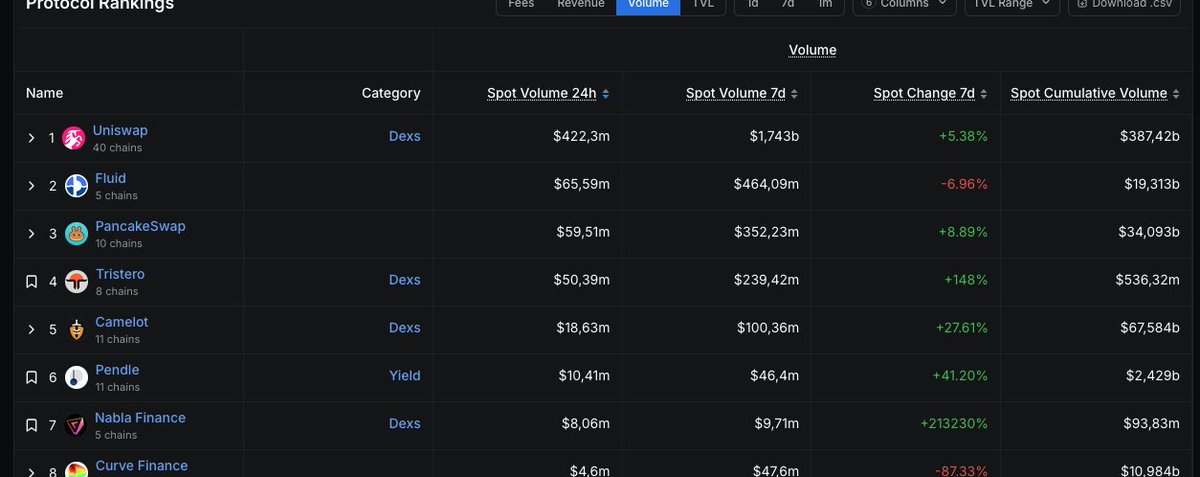The width and height of the screenshot is (1200, 477).
Task: Click Uniswap's $422,3m 24h volume
Action: 581,136
